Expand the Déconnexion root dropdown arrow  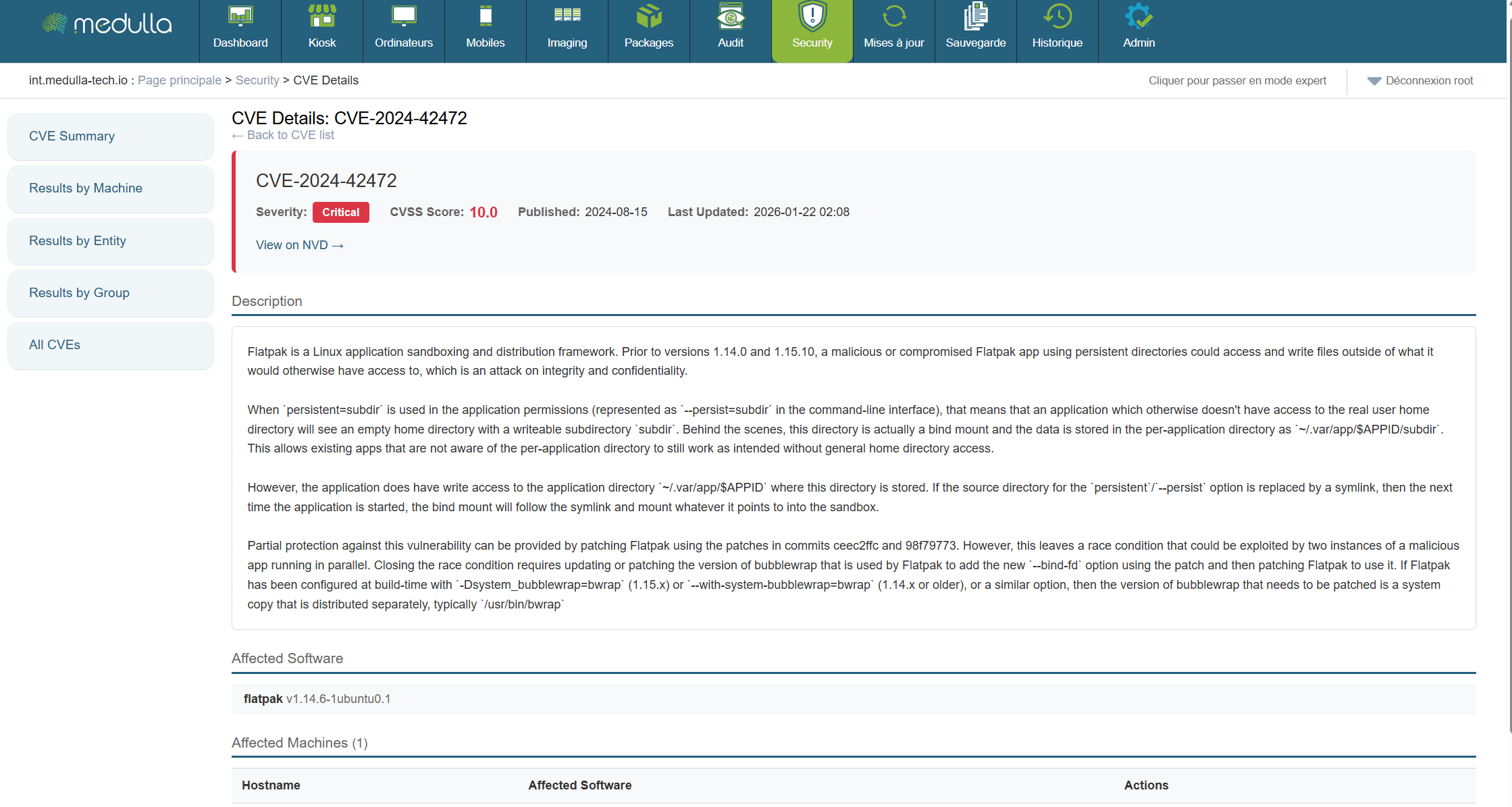[1374, 81]
